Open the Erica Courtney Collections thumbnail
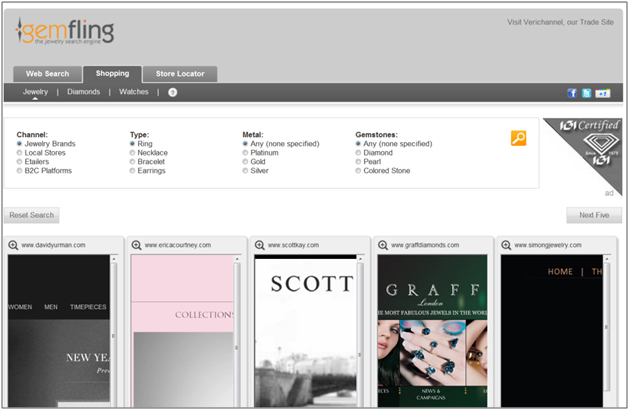This screenshot has width=630, height=410. click(x=182, y=331)
